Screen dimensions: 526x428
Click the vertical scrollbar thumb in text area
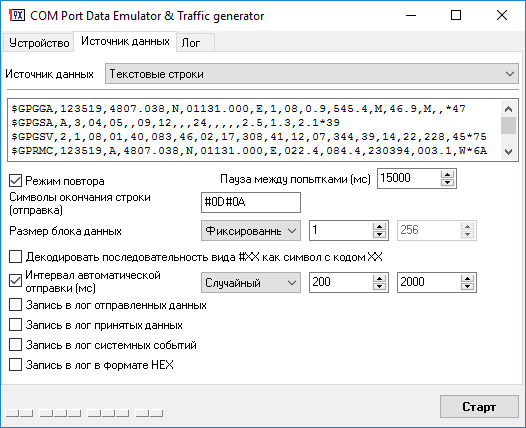[508, 125]
